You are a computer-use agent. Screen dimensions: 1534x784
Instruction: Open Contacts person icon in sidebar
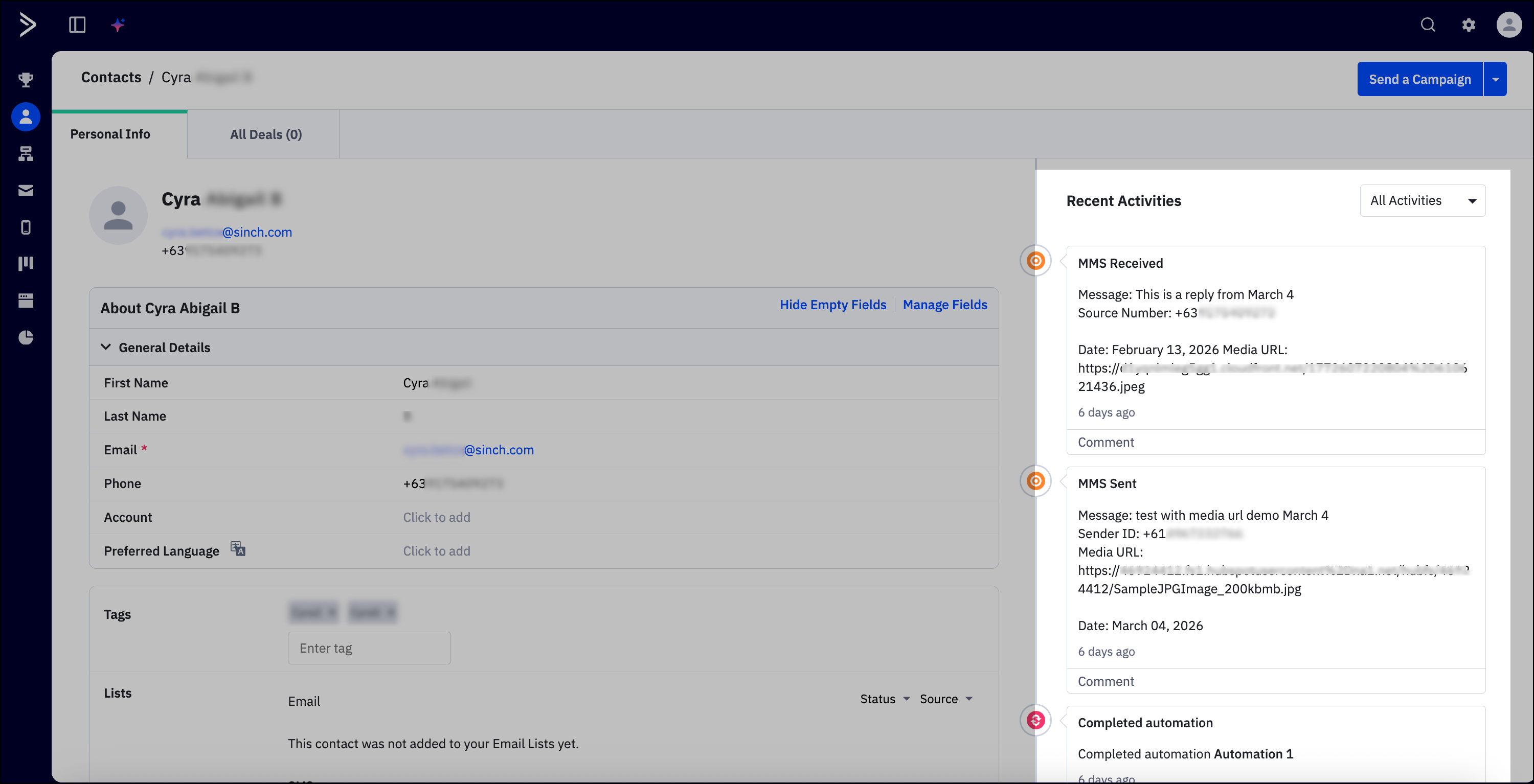tap(26, 117)
